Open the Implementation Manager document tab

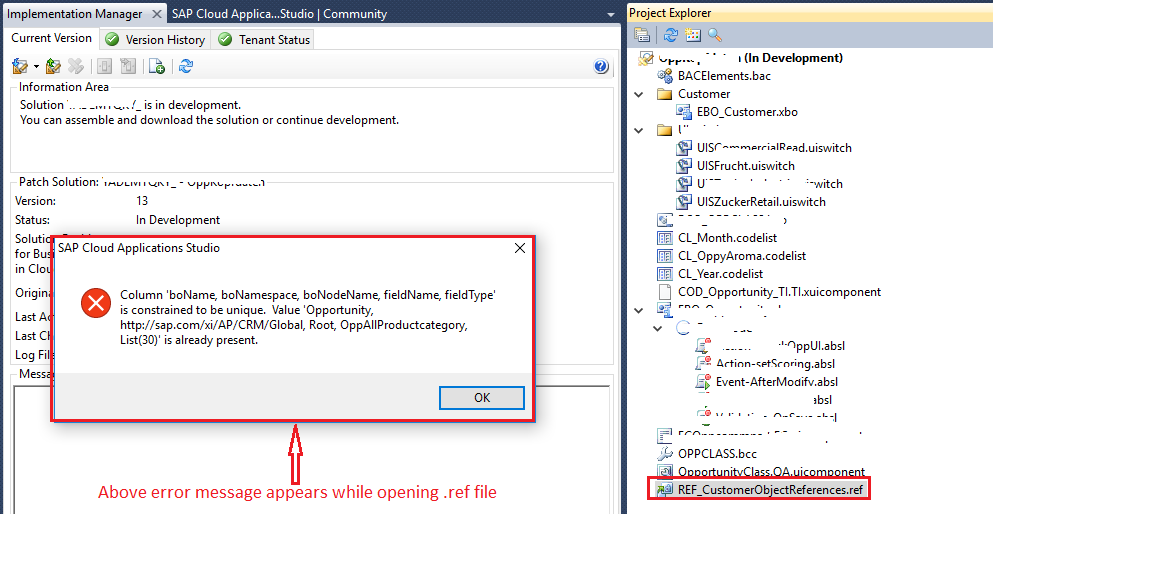pos(74,13)
